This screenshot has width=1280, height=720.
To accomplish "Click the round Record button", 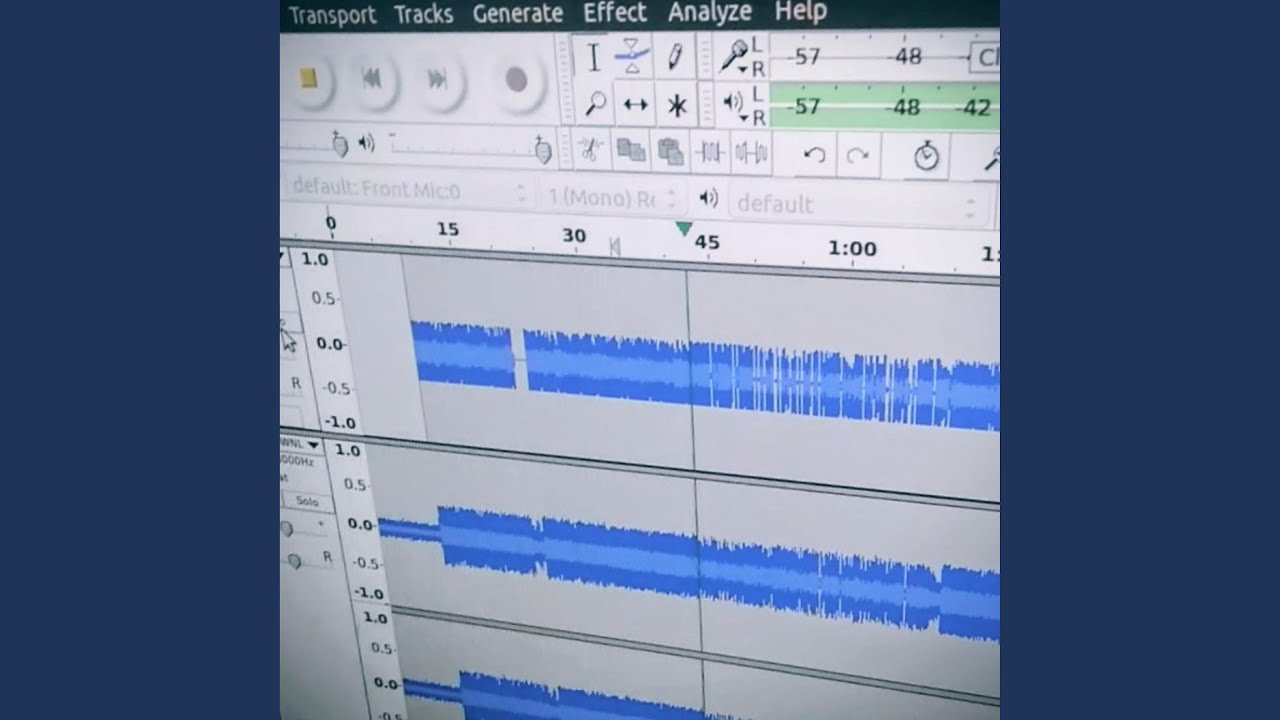I will [516, 80].
